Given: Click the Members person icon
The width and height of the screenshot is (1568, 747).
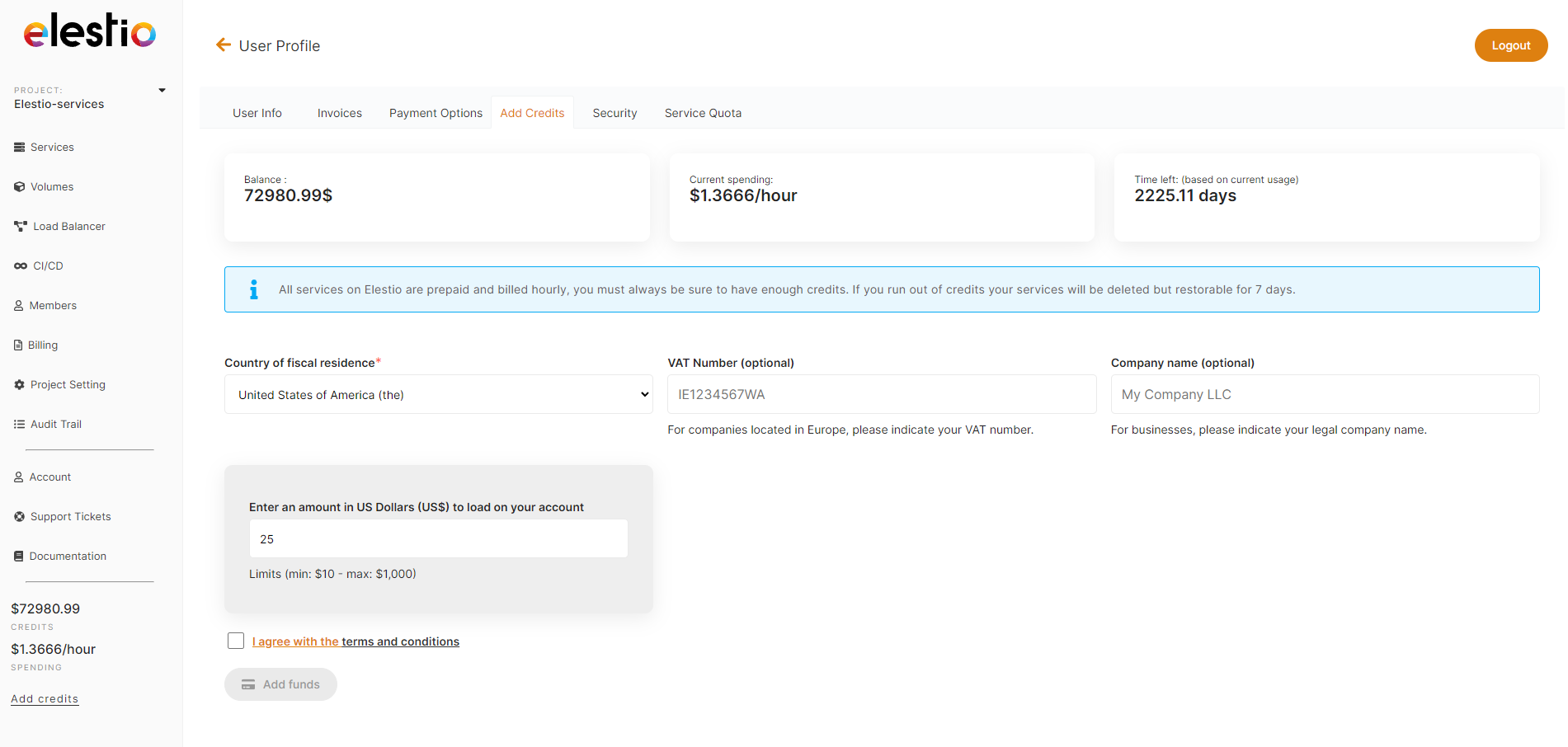Looking at the screenshot, I should point(18,306).
